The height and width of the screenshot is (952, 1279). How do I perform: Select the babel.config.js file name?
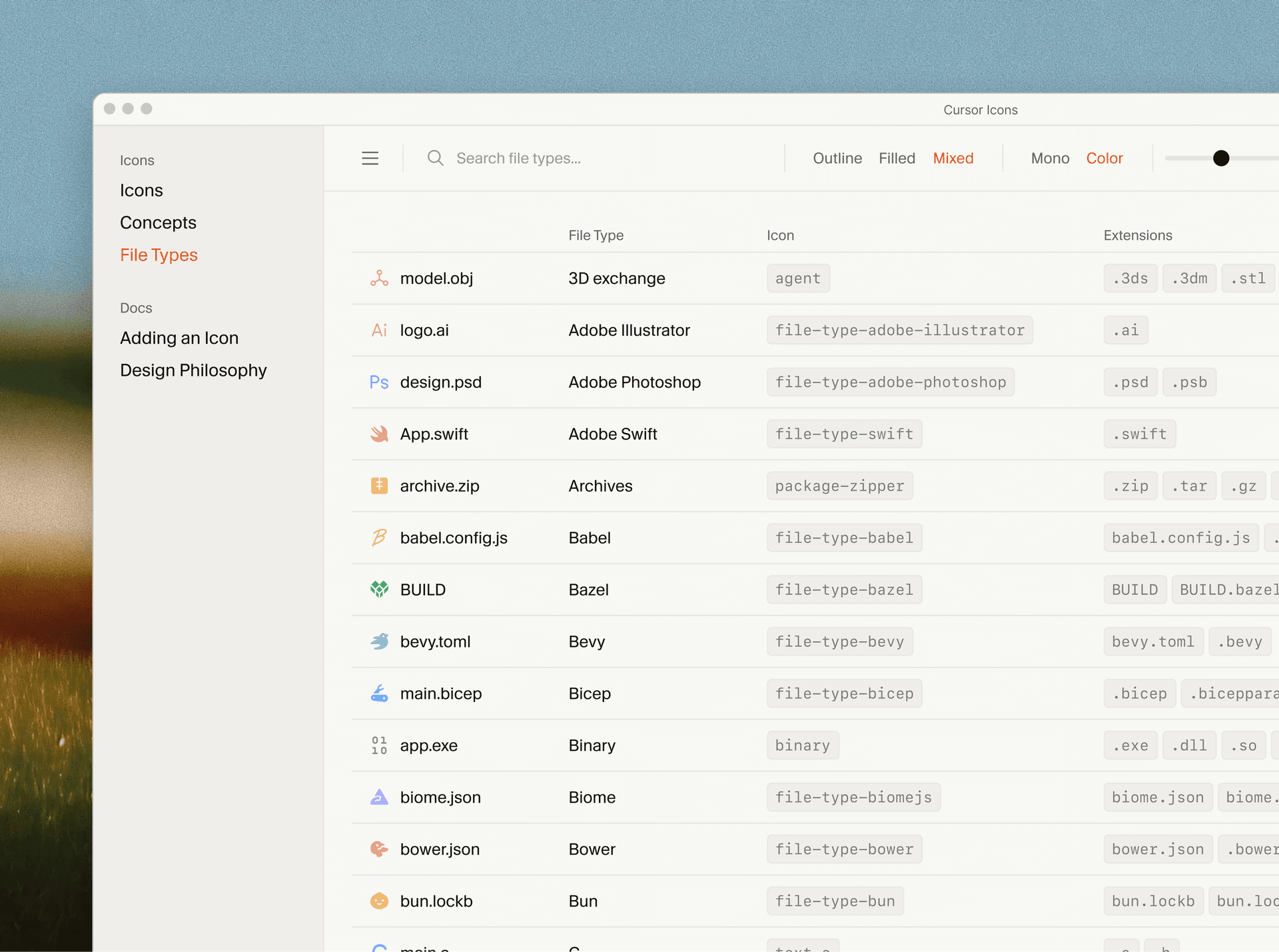[454, 538]
